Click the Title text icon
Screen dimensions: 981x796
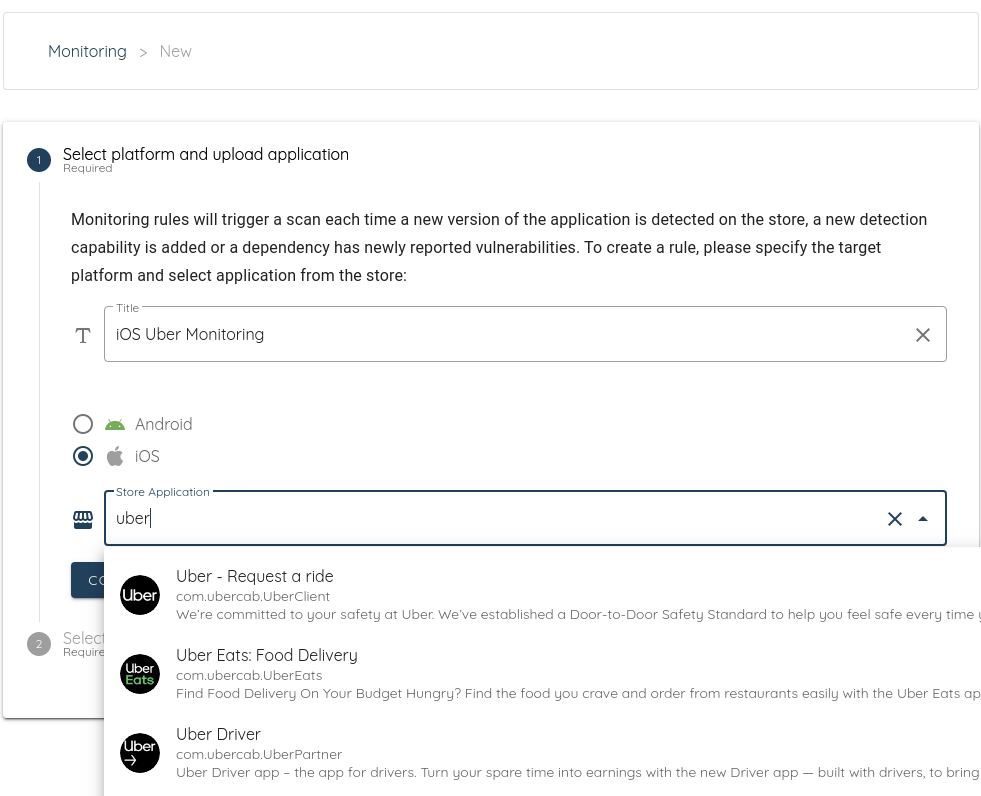83,335
